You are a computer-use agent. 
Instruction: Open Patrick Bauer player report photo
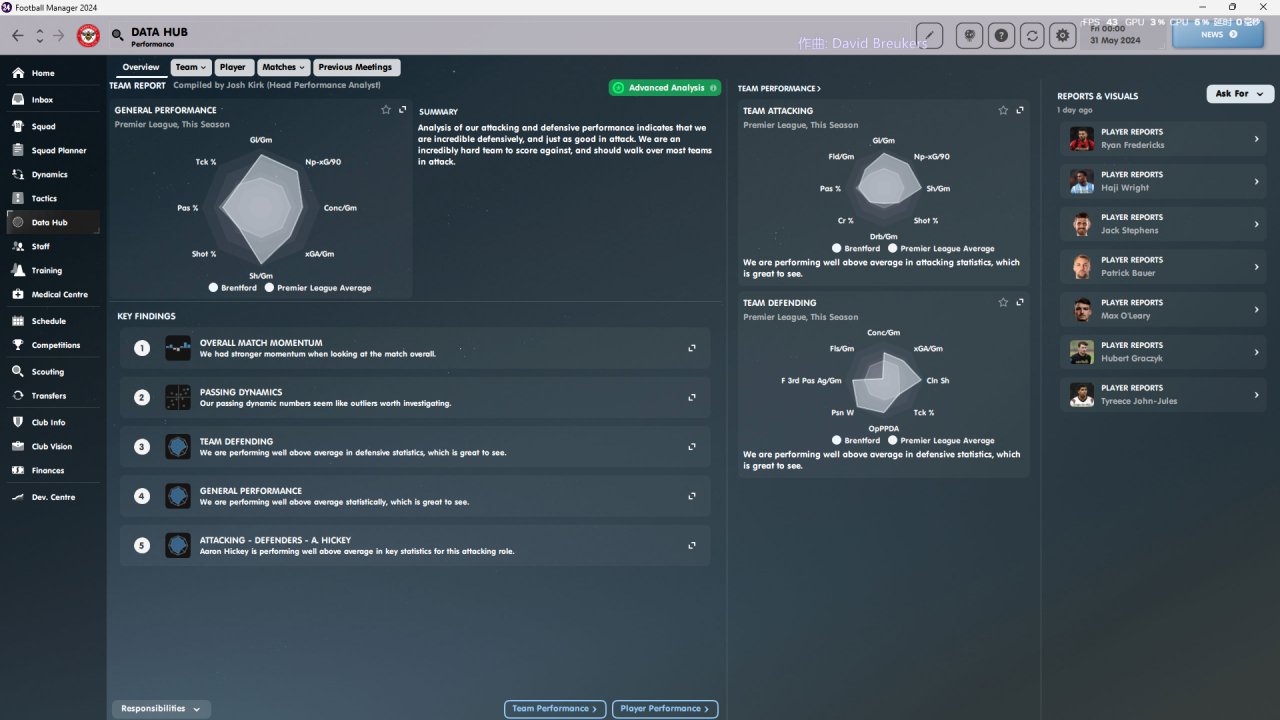point(1081,267)
